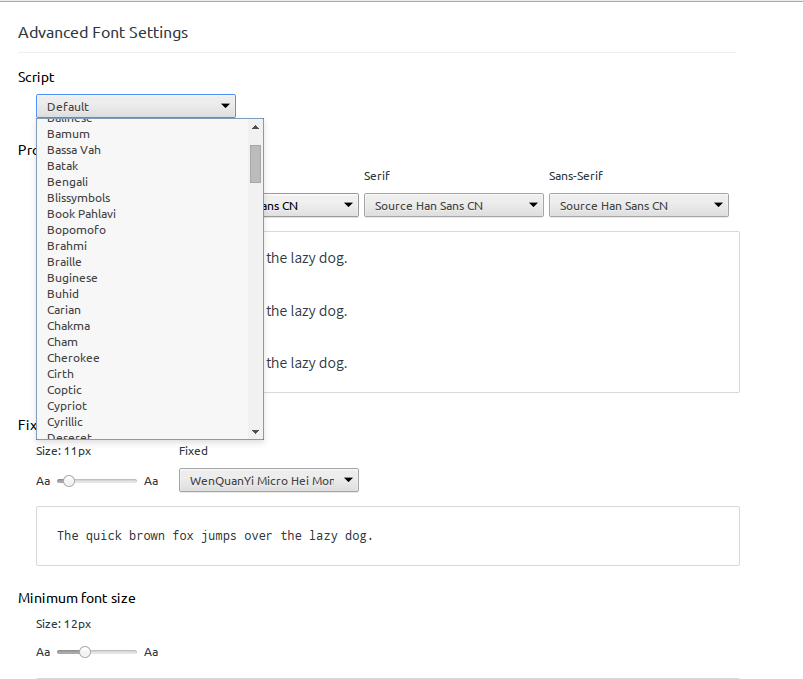Screen dimensions: 803x679
Task: Open the Script Default dropdown
Action: [x=136, y=106]
